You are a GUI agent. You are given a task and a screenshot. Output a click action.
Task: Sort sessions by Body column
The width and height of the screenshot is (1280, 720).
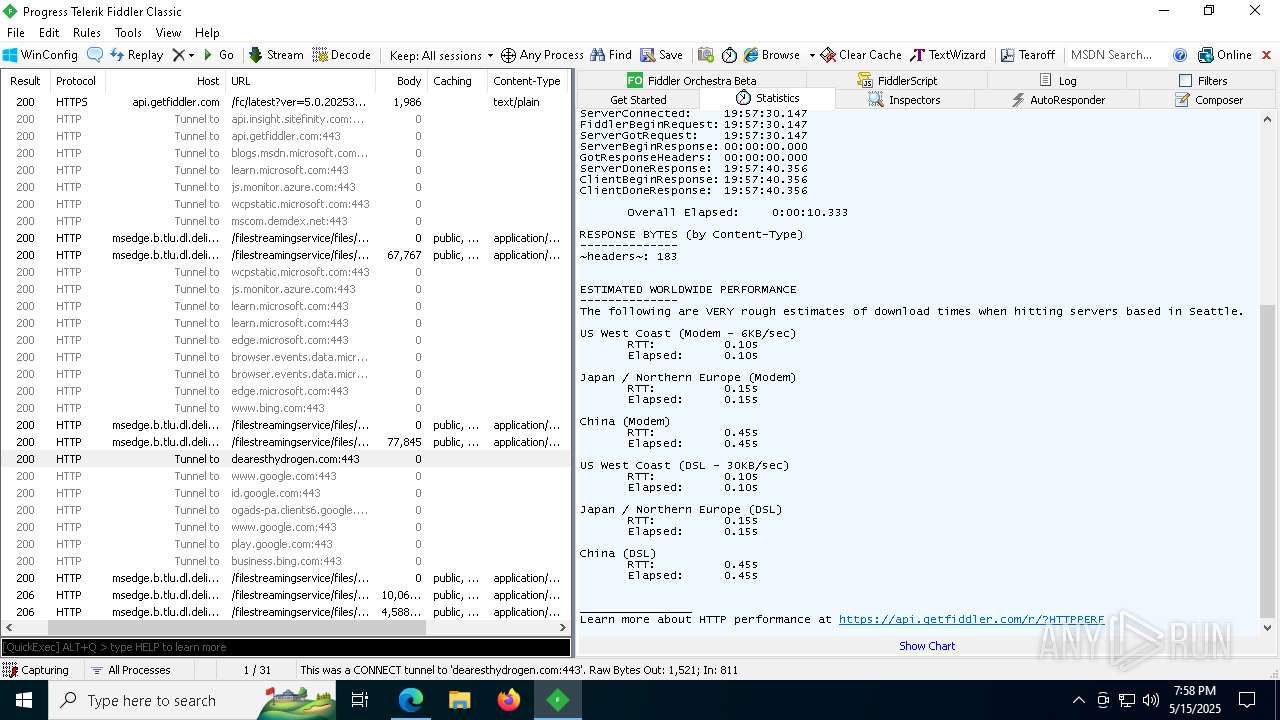tap(401, 81)
